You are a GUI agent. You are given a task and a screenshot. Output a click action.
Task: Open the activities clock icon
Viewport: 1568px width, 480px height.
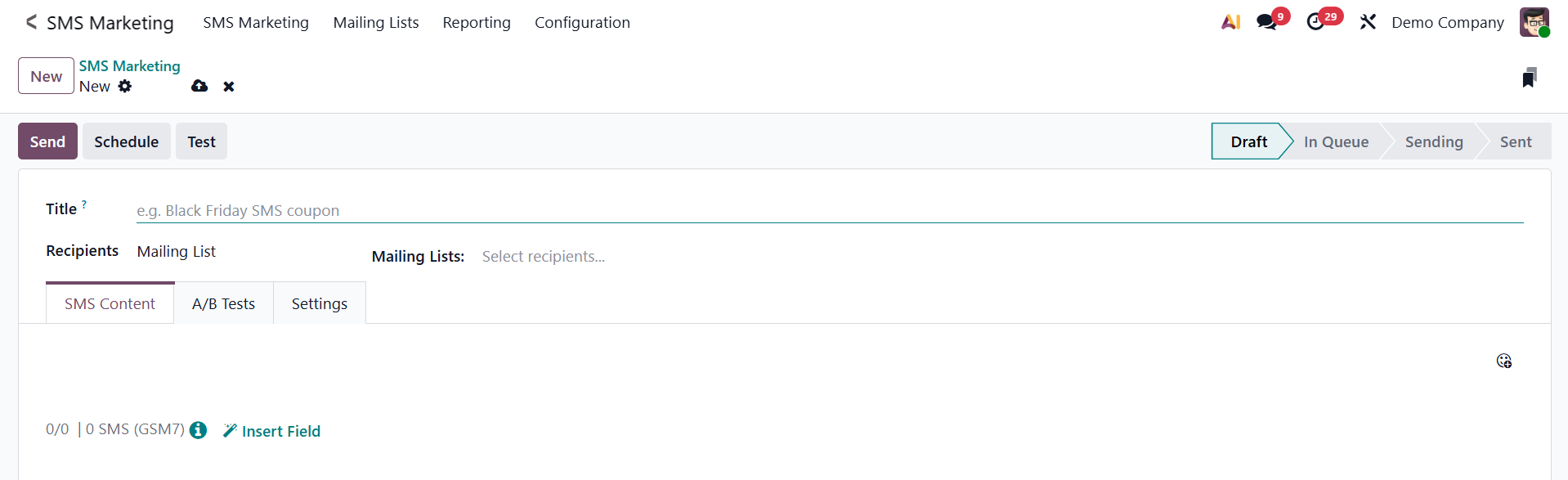1315,22
